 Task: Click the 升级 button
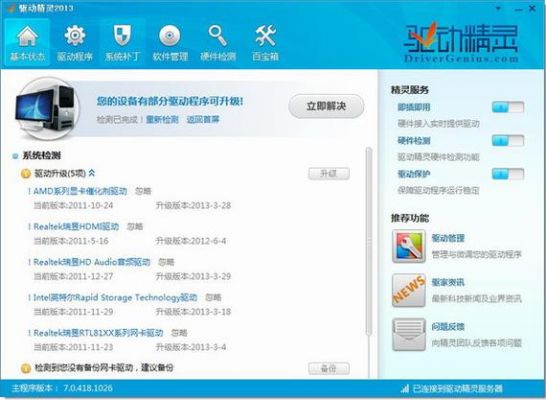click(x=329, y=173)
